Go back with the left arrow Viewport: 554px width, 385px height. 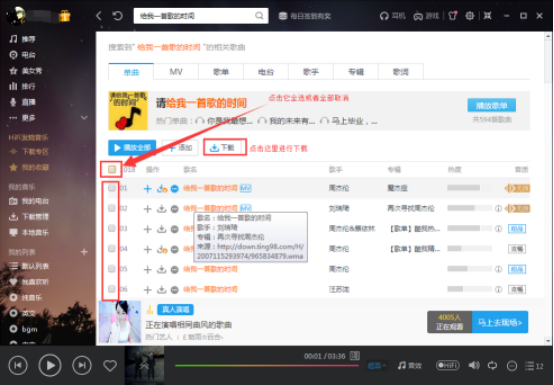click(99, 16)
